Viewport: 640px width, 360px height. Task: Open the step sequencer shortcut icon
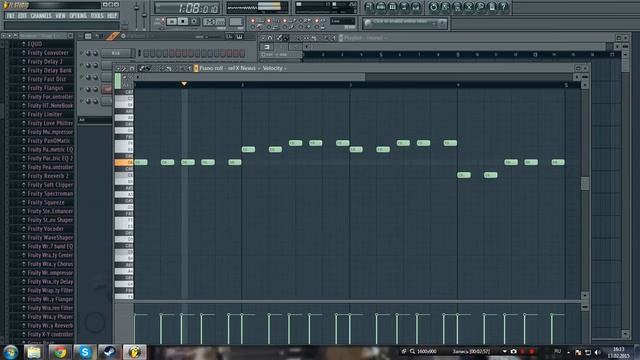click(381, 7)
